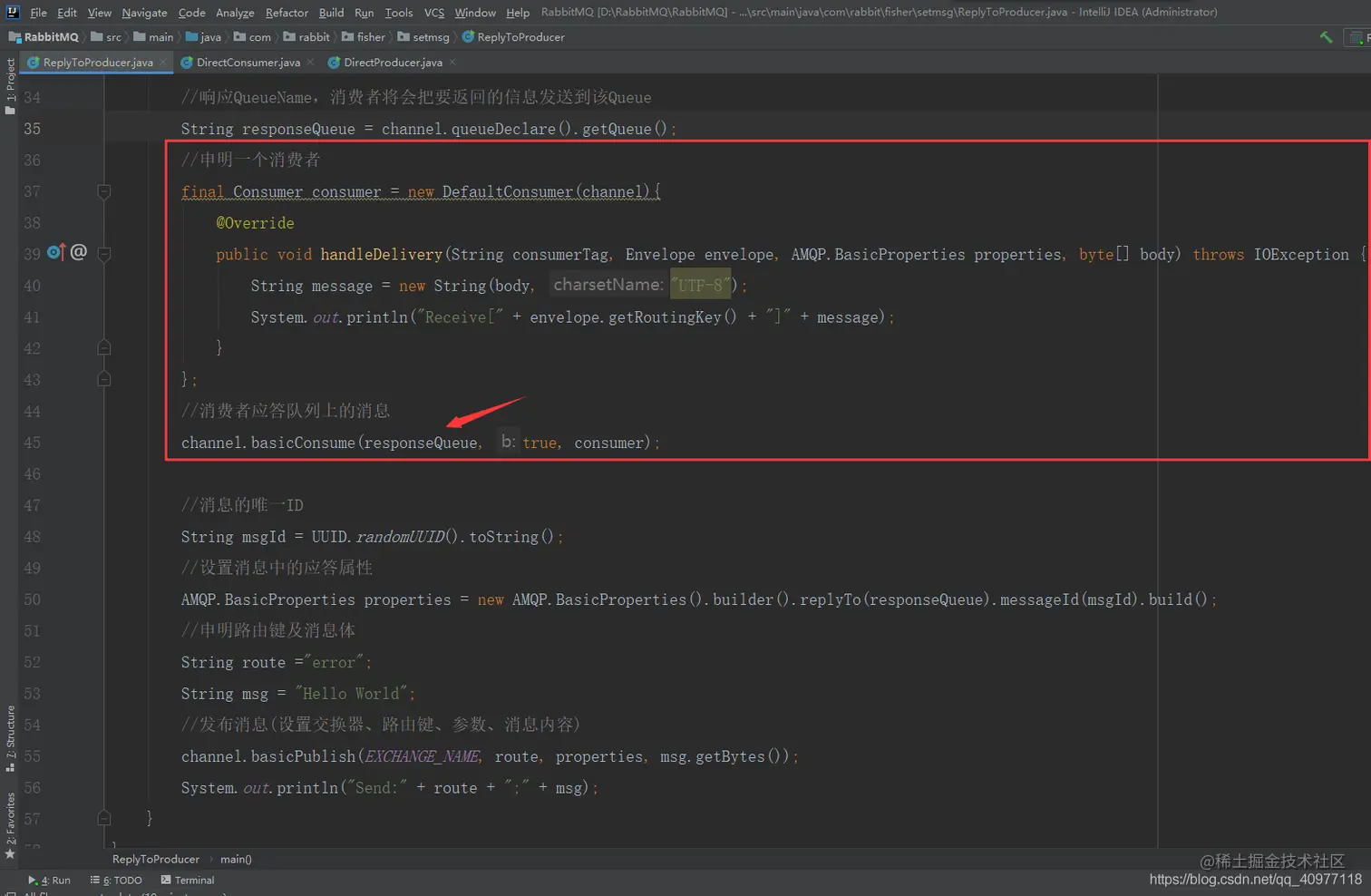Screen dimensions: 1371x896
Task: Click handleDelivery method name
Action: [x=381, y=255]
